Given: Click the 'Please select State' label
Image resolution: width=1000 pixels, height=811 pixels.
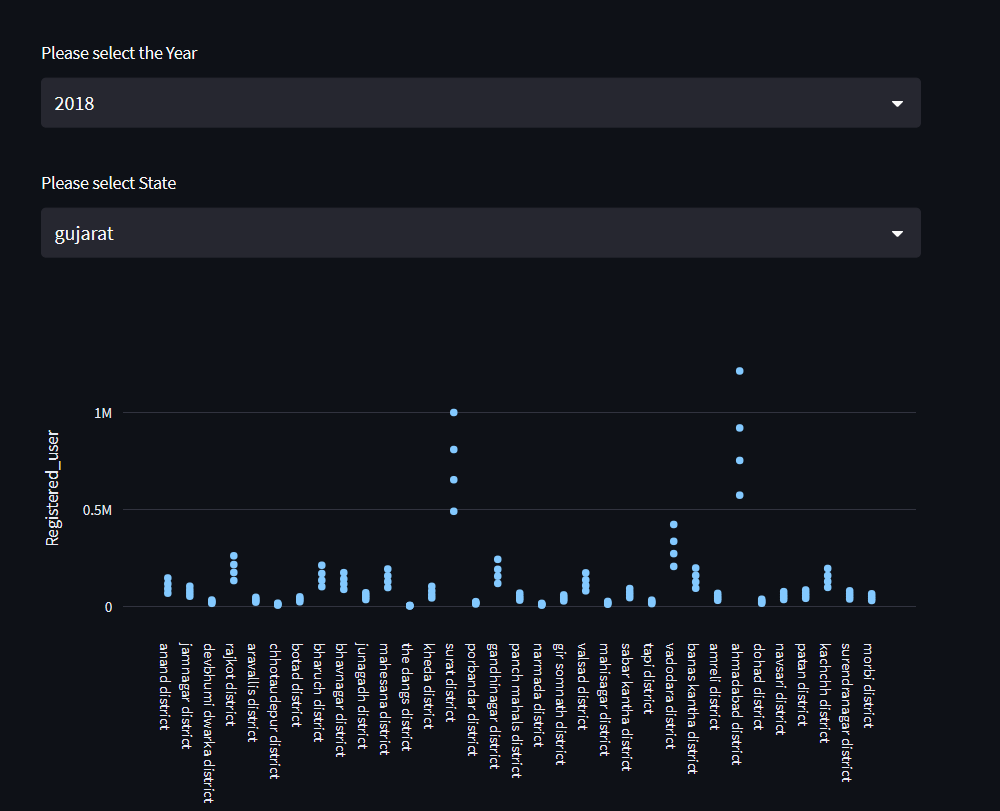Looking at the screenshot, I should [x=109, y=183].
